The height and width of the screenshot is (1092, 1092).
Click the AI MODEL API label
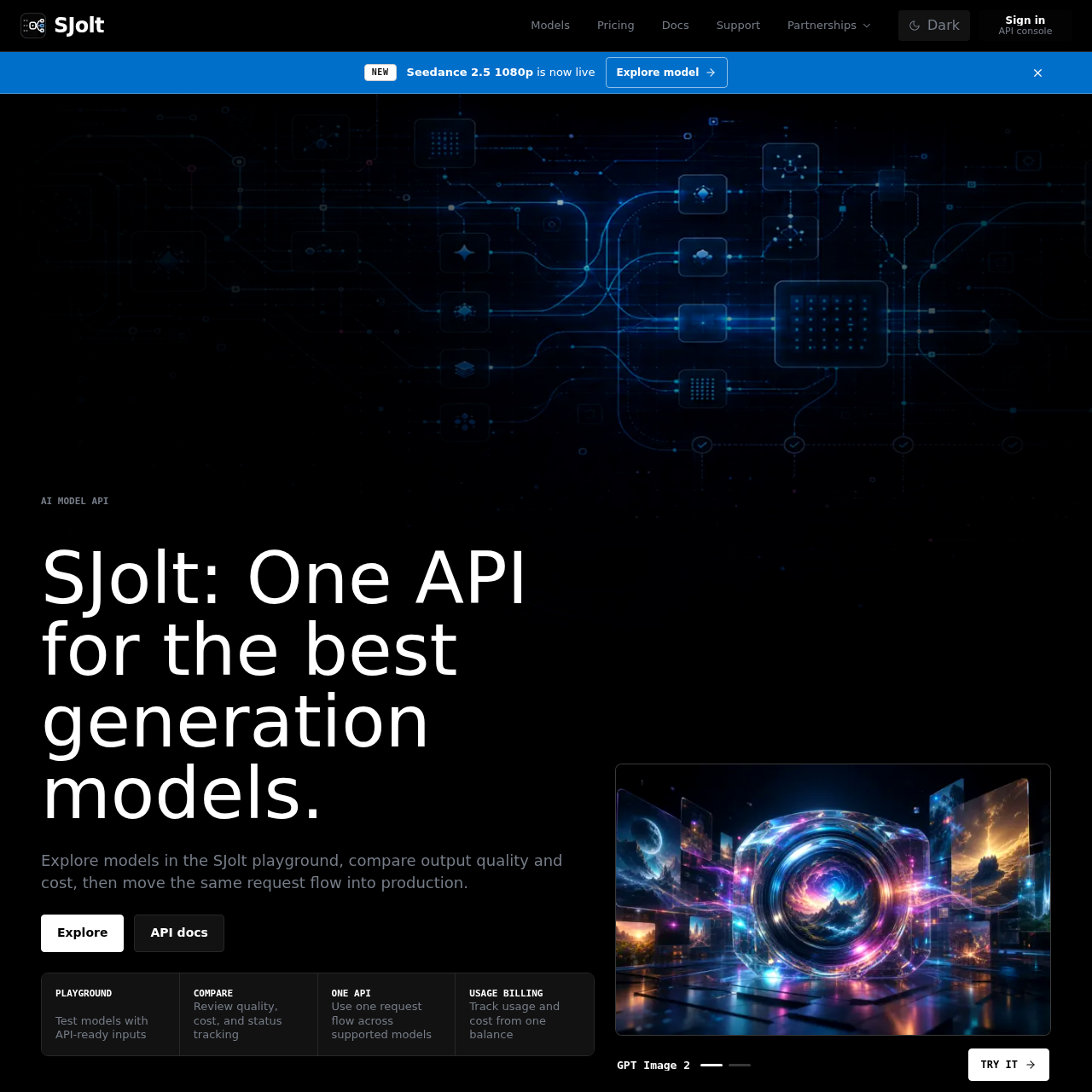[75, 502]
